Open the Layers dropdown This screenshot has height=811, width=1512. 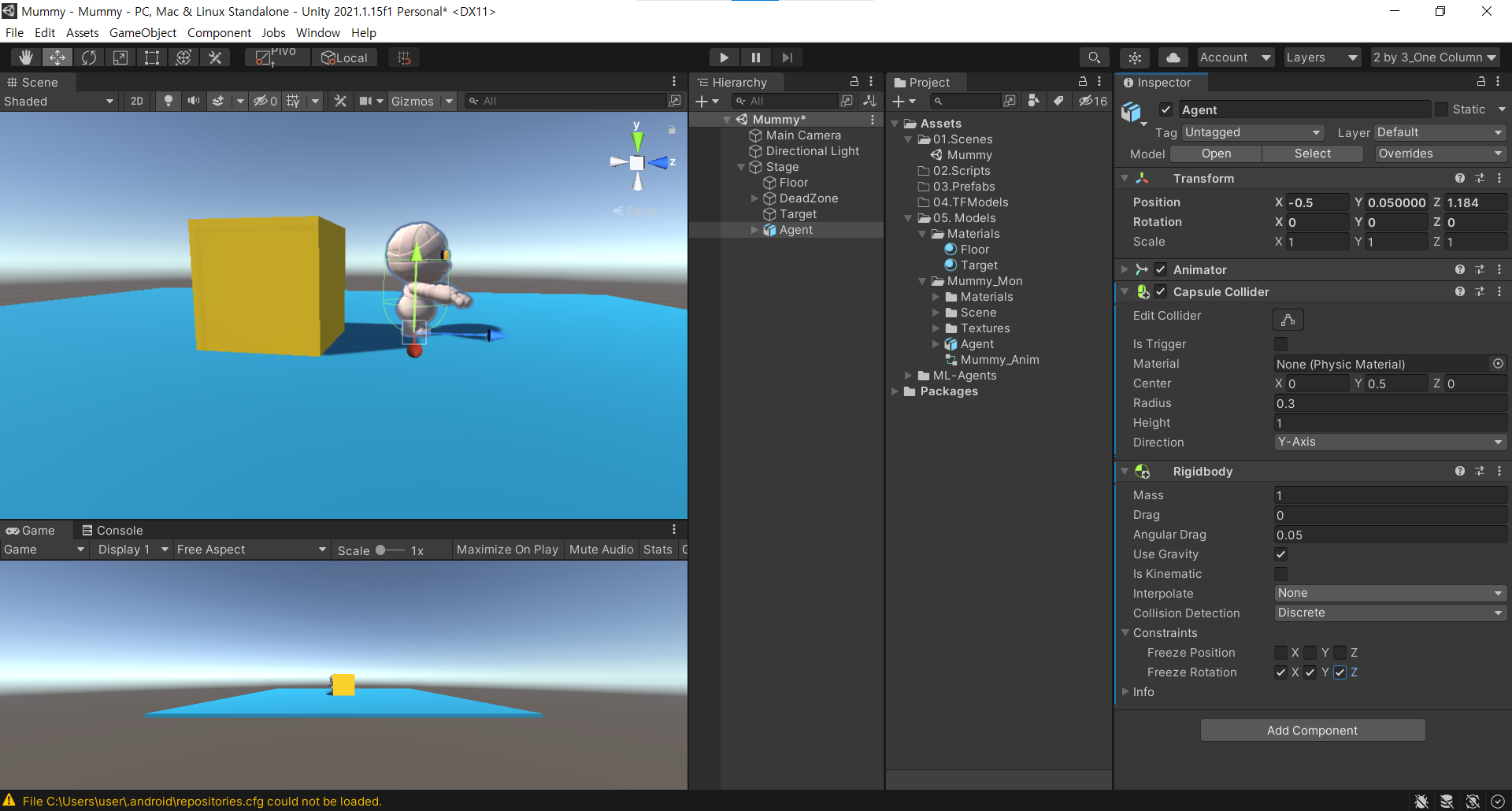[1322, 57]
